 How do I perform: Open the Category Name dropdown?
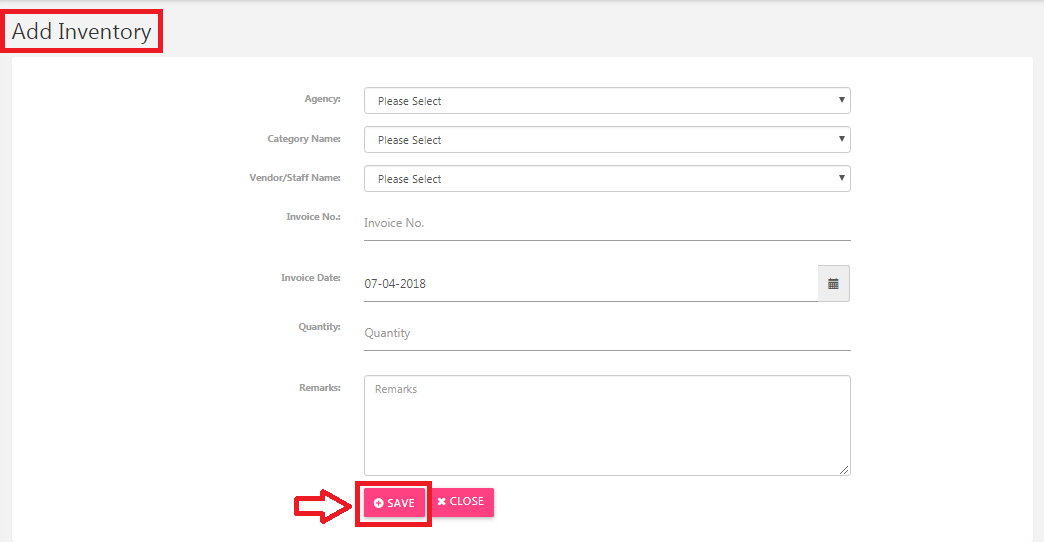point(607,140)
